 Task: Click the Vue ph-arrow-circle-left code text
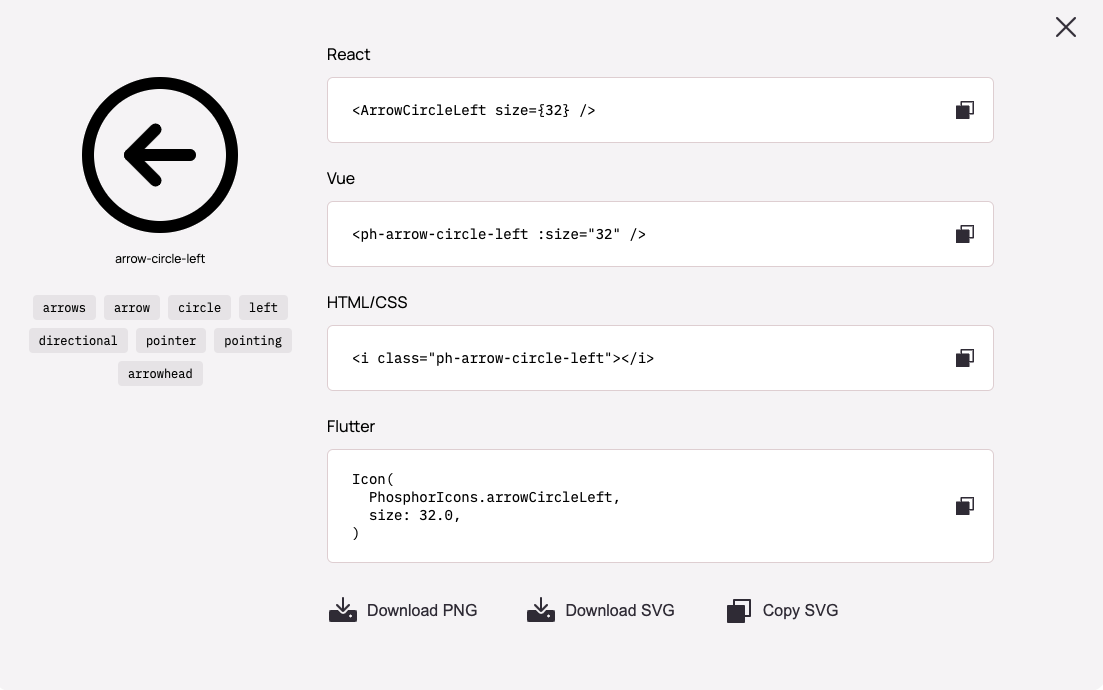click(x=499, y=234)
